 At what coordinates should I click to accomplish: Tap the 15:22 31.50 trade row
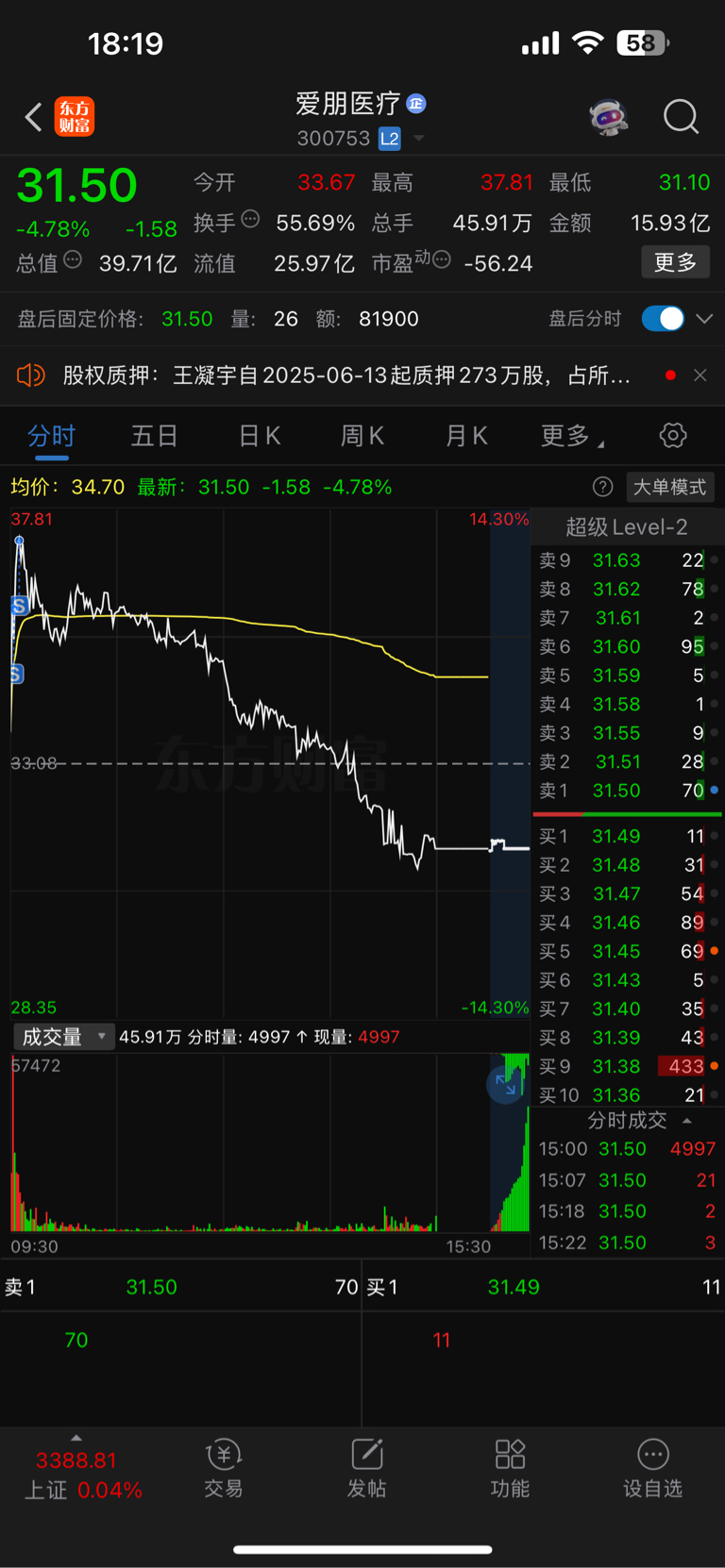click(x=627, y=1243)
